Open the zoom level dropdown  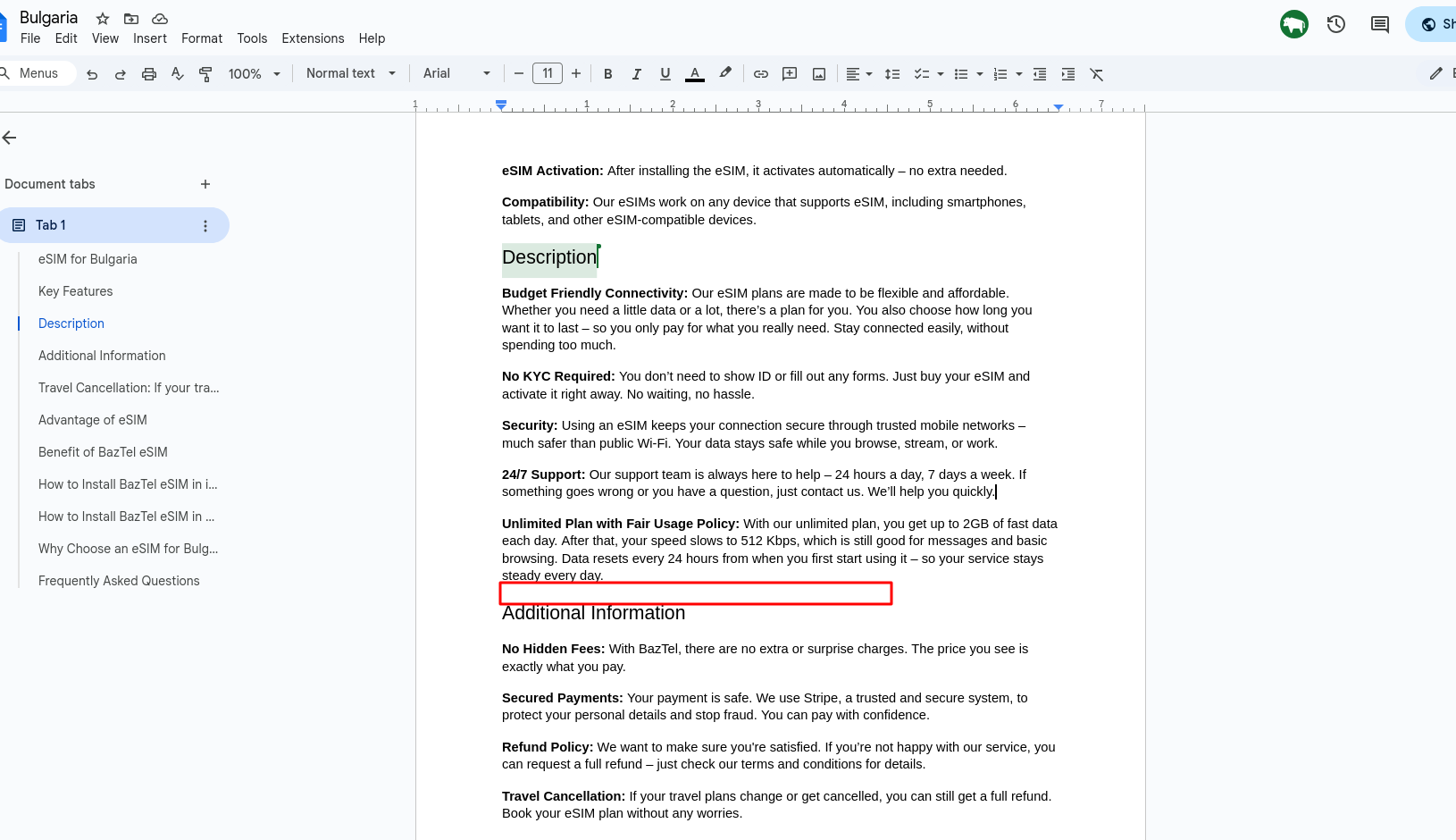coord(254,74)
